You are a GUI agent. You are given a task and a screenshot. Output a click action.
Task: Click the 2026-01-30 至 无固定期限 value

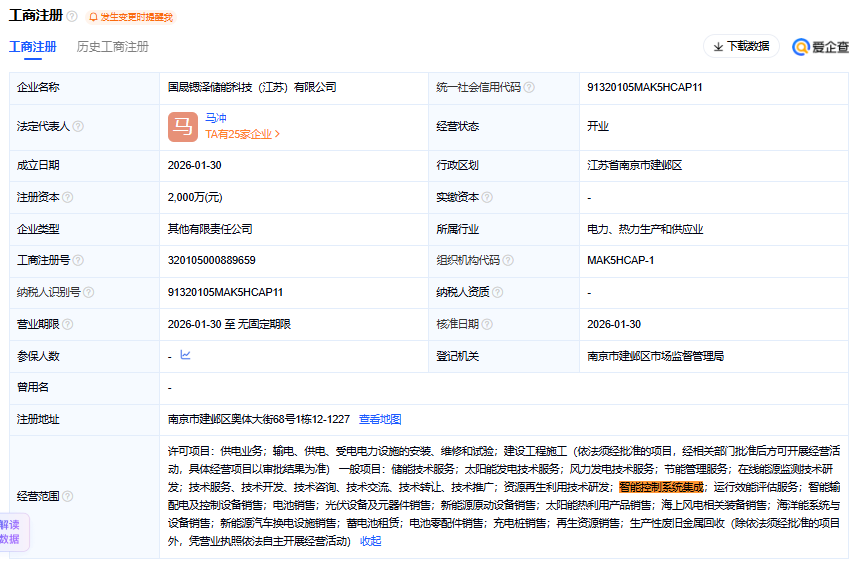(x=229, y=324)
